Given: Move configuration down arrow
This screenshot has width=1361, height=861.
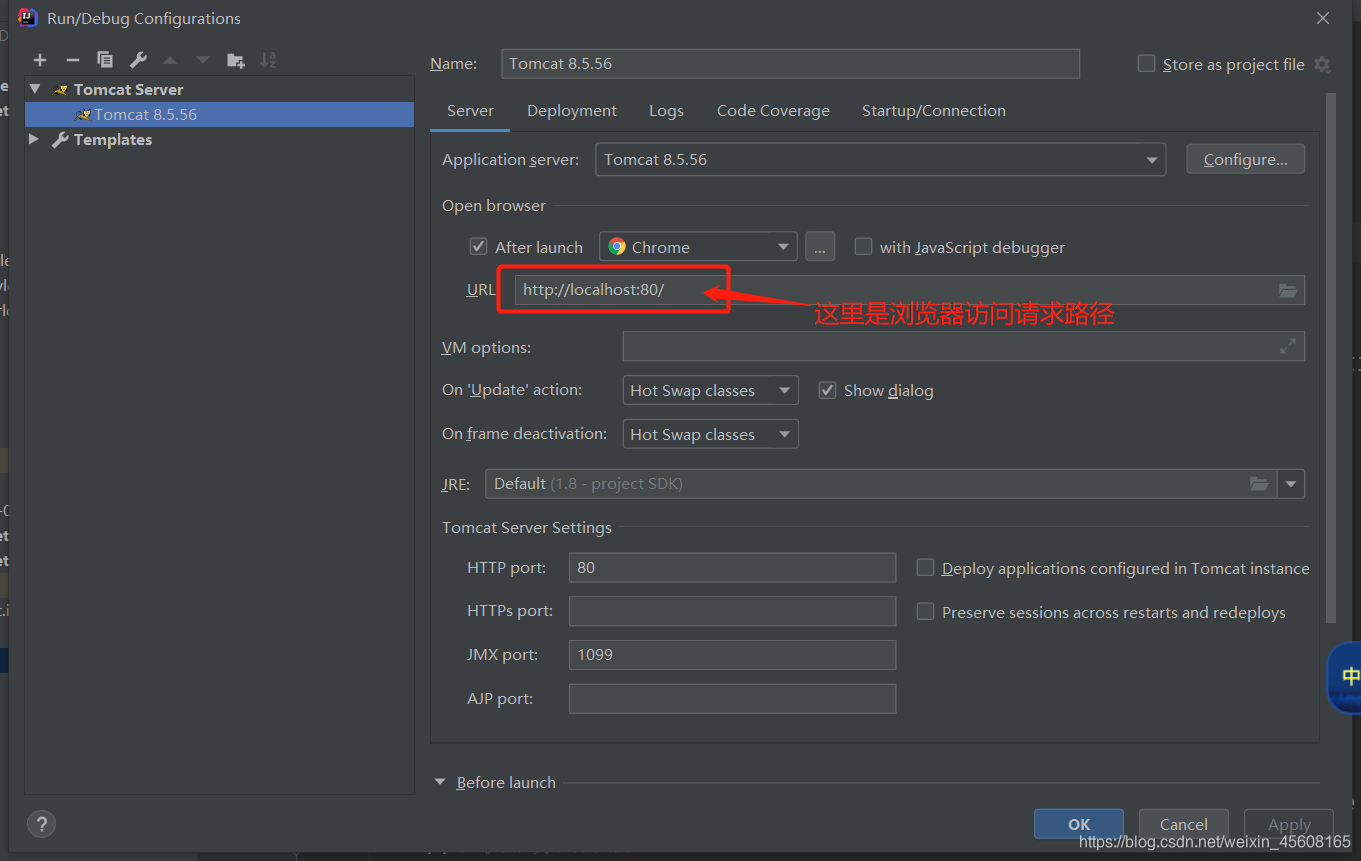Looking at the screenshot, I should pyautogui.click(x=203, y=60).
